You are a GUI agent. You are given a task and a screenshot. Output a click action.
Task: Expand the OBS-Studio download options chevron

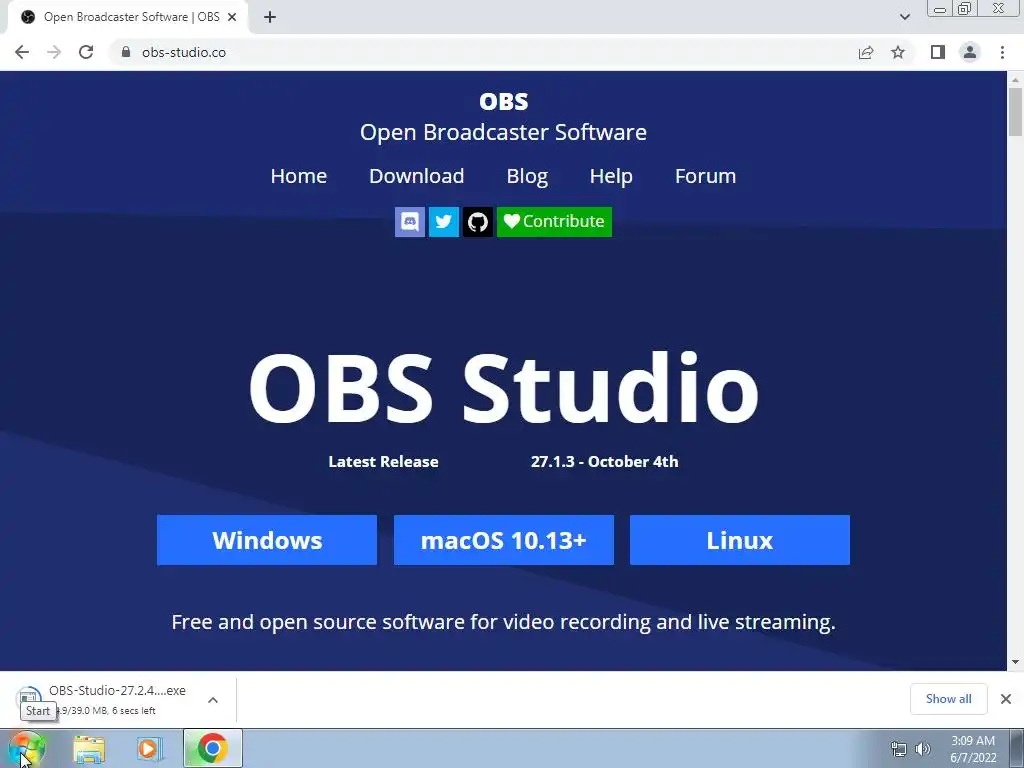point(213,700)
